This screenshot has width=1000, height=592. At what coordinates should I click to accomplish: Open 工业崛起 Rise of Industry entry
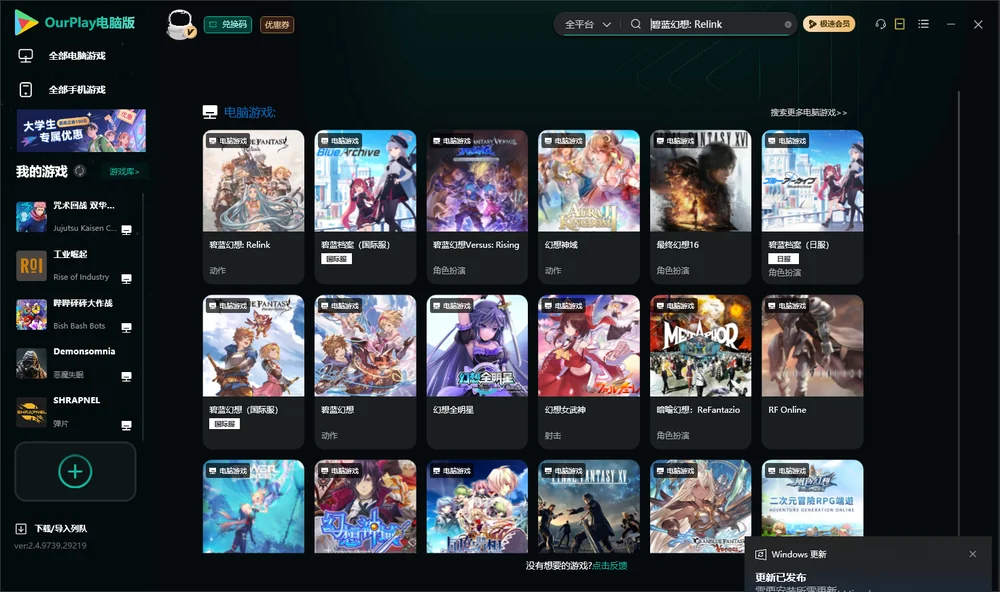tap(74, 265)
